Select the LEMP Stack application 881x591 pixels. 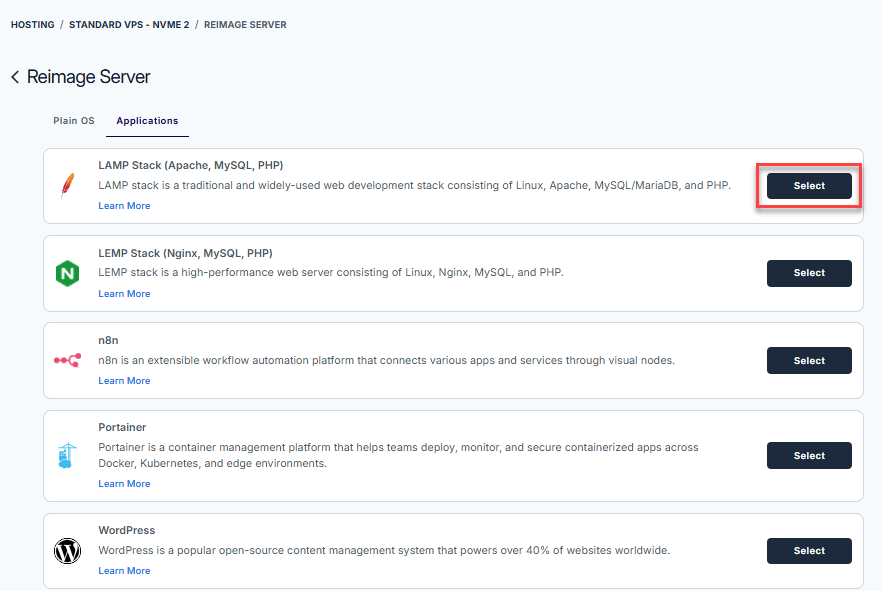pyautogui.click(x=809, y=273)
